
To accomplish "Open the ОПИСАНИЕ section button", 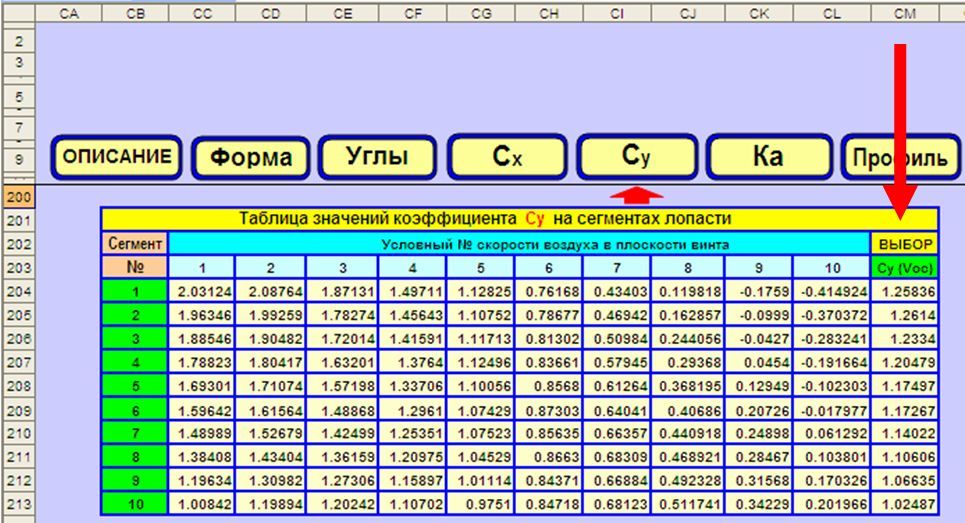I will (116, 158).
